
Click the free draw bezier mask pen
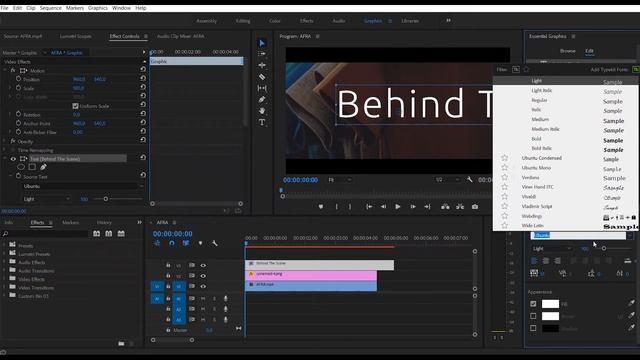43,167
